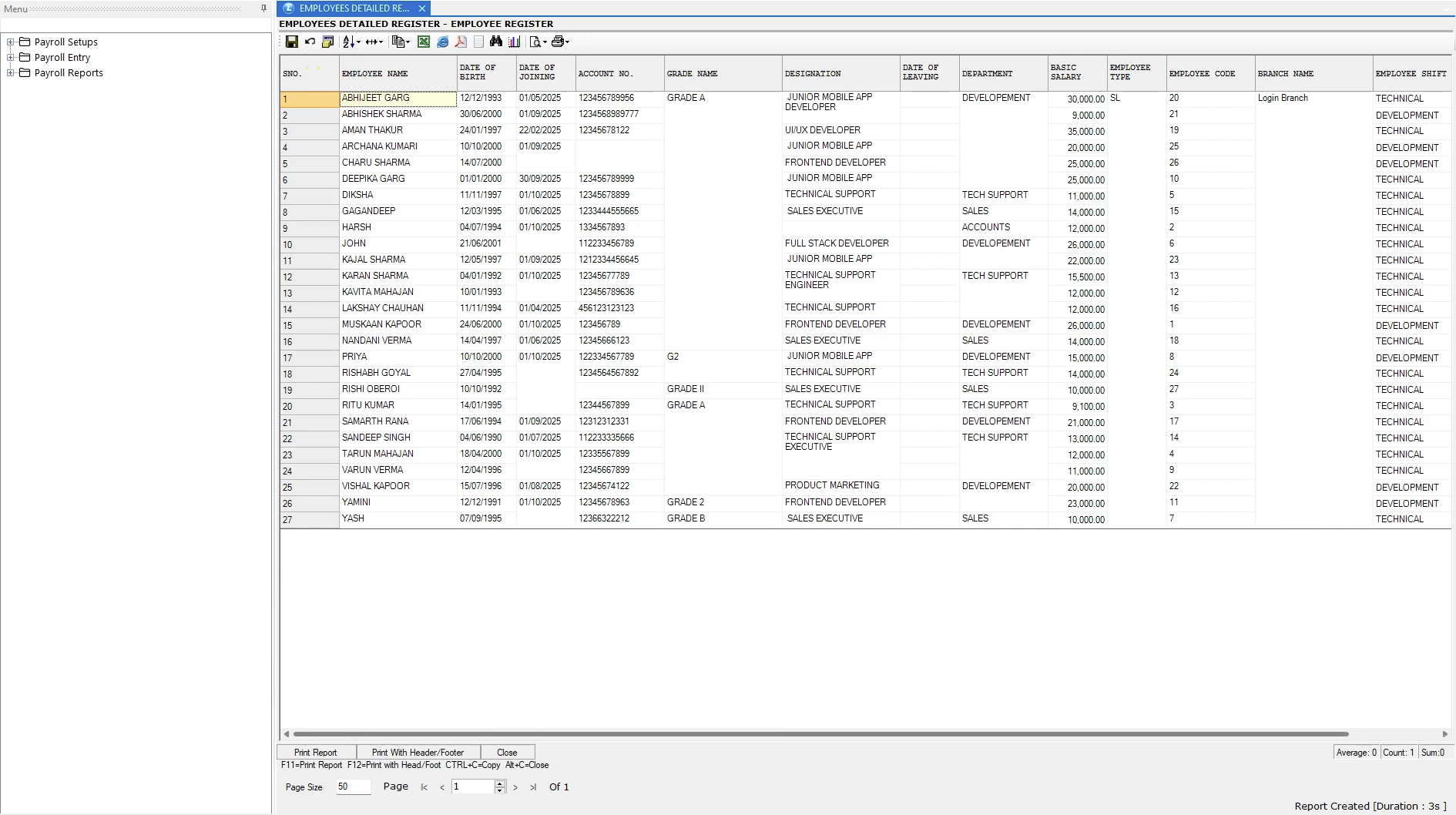Expand the Payroll Setups tree node
This screenshot has height=815, width=1456.
11,42
